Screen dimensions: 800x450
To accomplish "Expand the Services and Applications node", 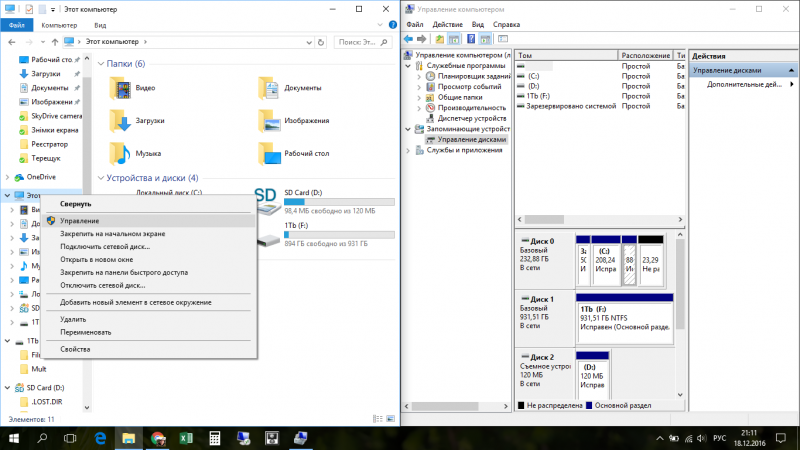I will 408,151.
